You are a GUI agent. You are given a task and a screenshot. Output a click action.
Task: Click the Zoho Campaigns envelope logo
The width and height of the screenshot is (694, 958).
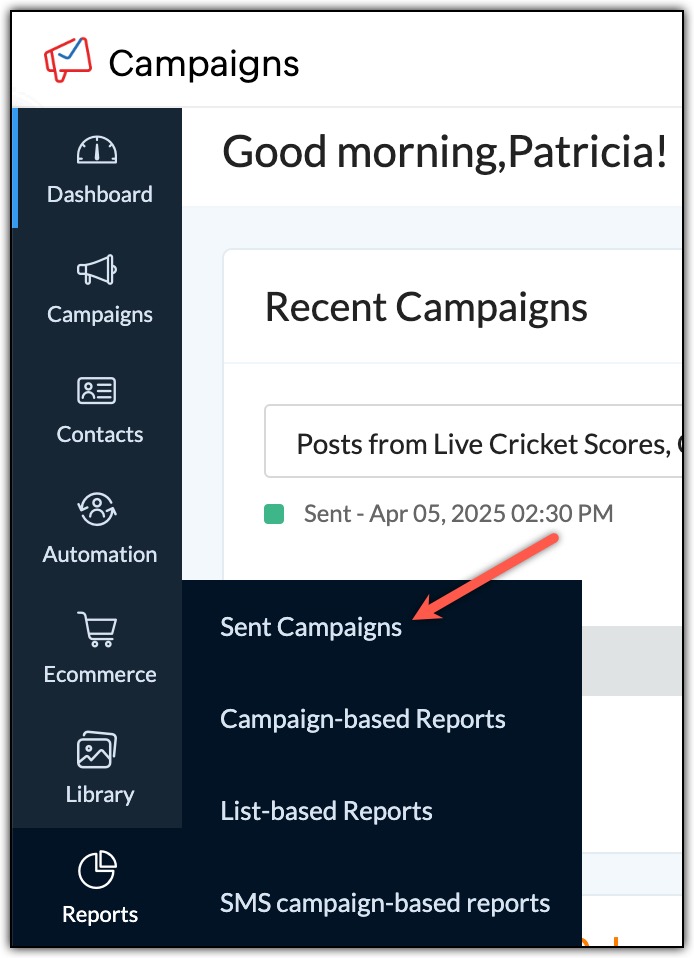(66, 57)
